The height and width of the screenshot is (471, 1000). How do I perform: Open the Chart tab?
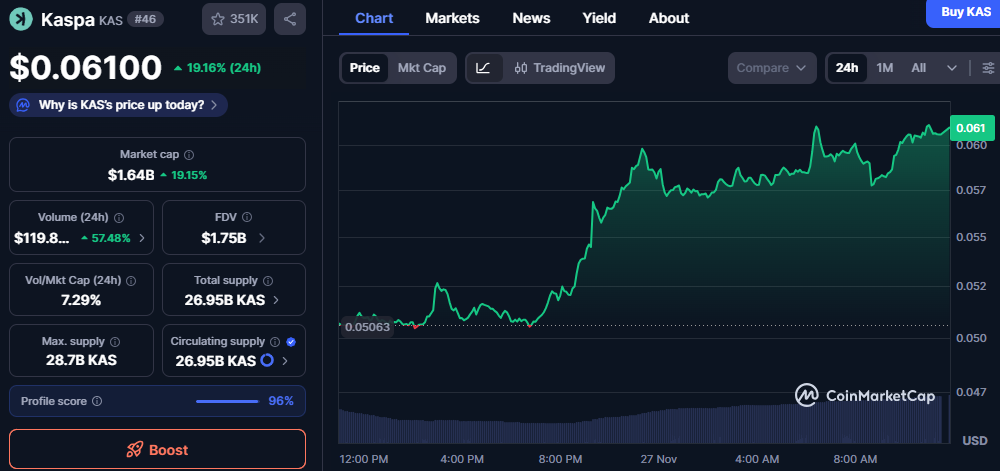pos(374,18)
